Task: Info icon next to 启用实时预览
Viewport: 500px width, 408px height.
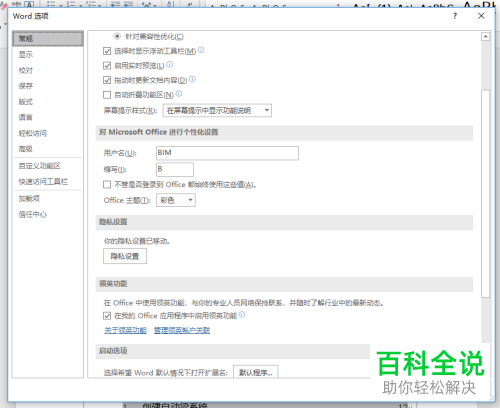Action: 170,65
